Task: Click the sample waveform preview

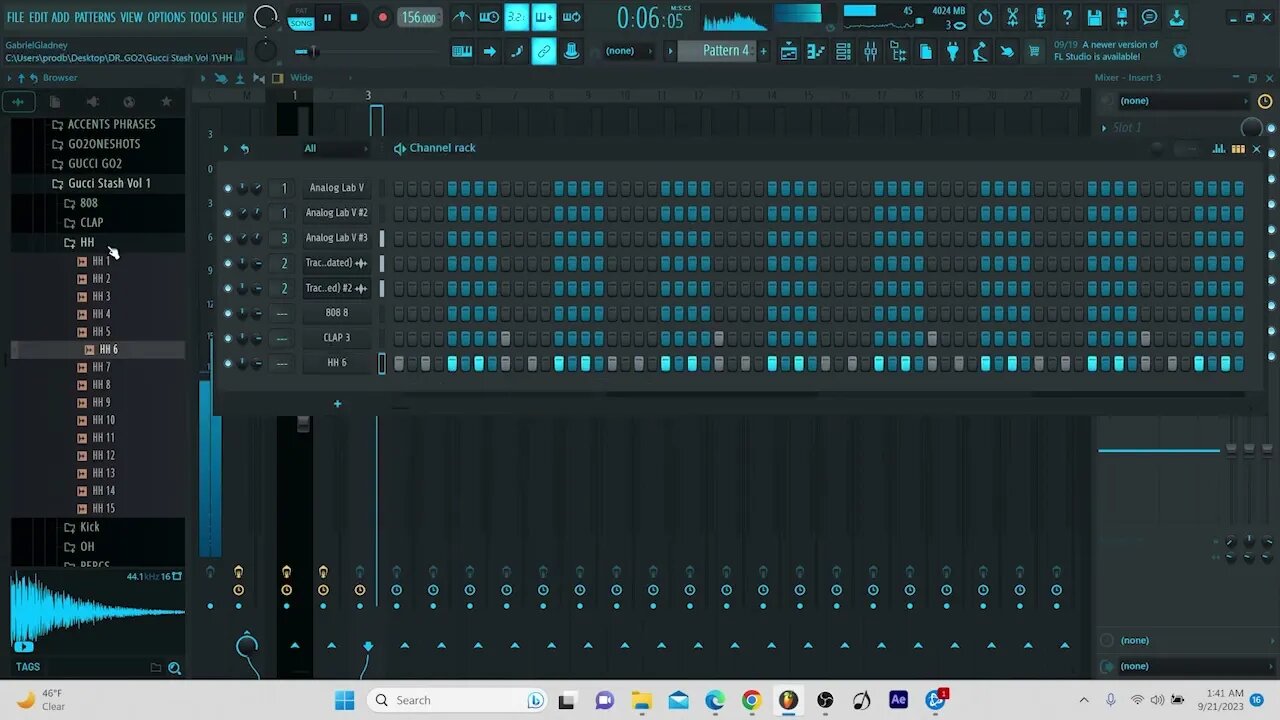Action: click(97, 610)
